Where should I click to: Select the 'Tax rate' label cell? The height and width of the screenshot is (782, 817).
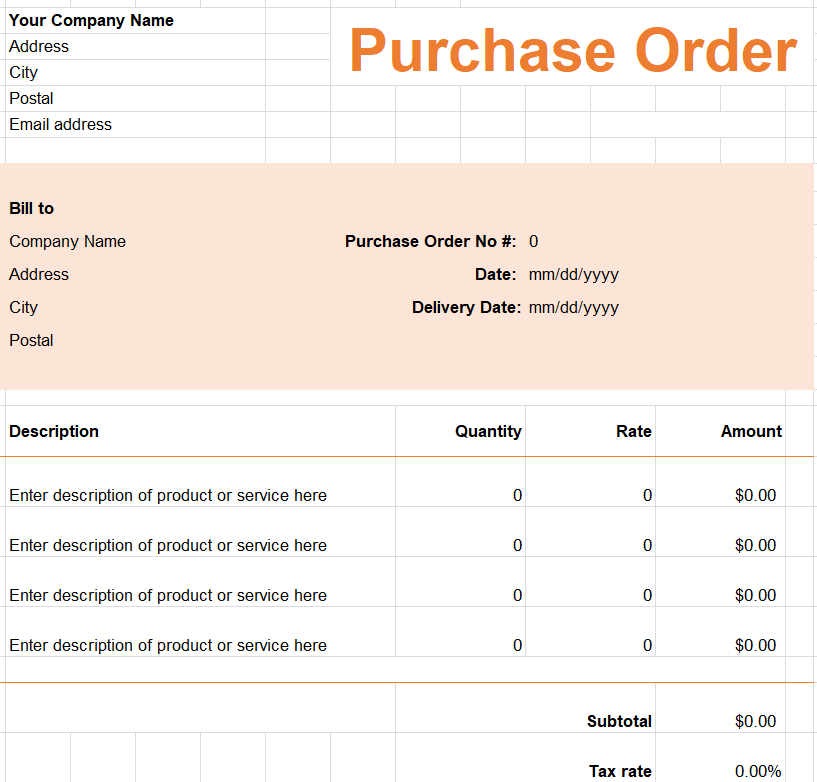click(620, 772)
